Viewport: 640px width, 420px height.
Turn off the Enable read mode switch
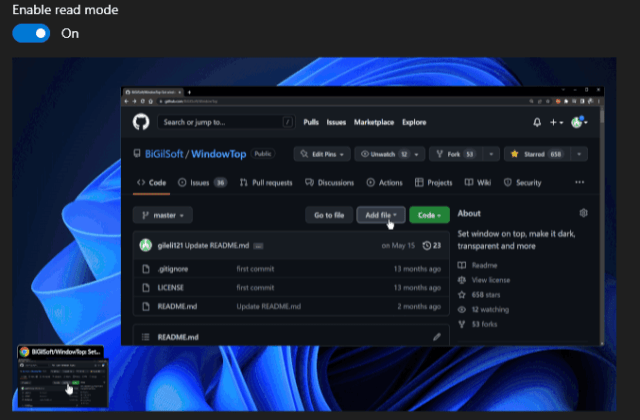pos(31,33)
